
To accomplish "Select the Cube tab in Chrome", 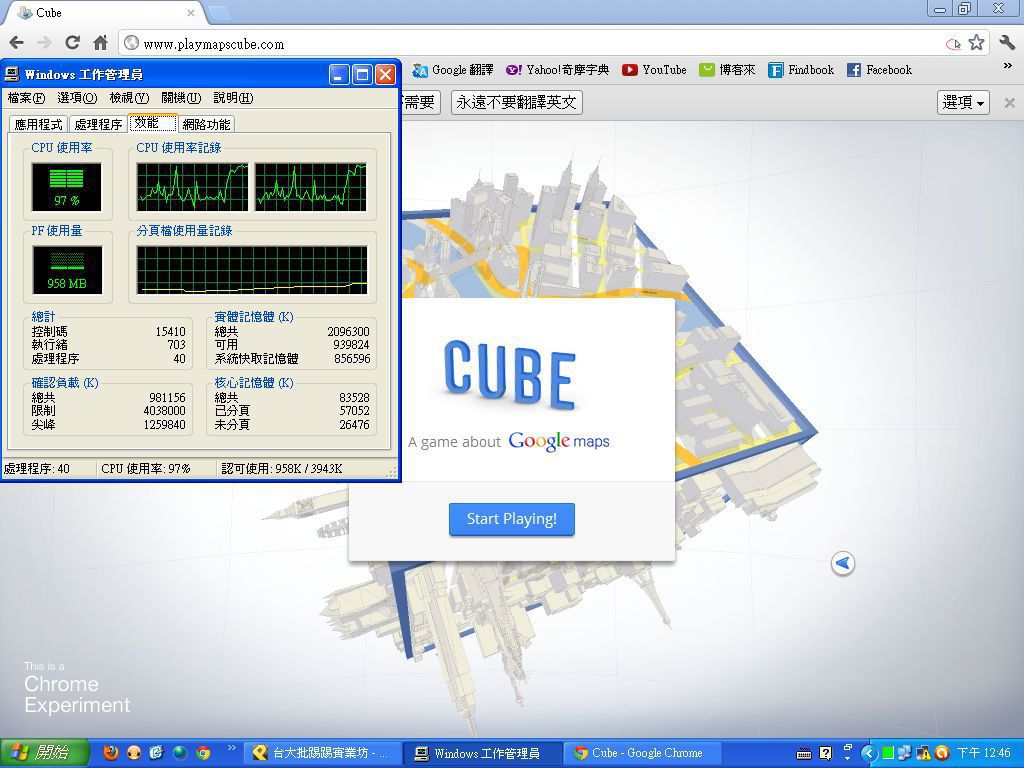I will [x=104, y=12].
